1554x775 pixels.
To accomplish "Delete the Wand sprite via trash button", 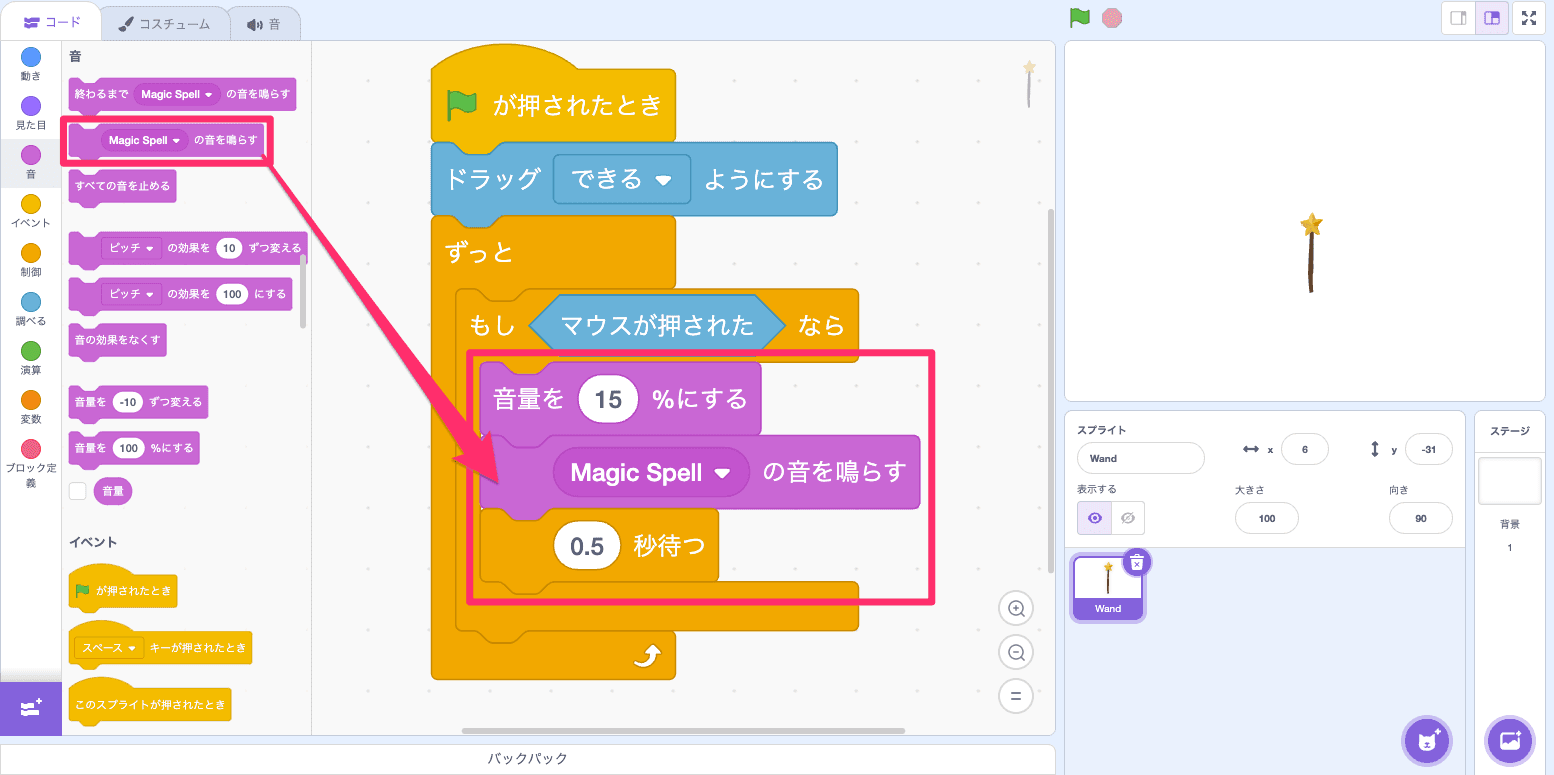I will 1135,563.
